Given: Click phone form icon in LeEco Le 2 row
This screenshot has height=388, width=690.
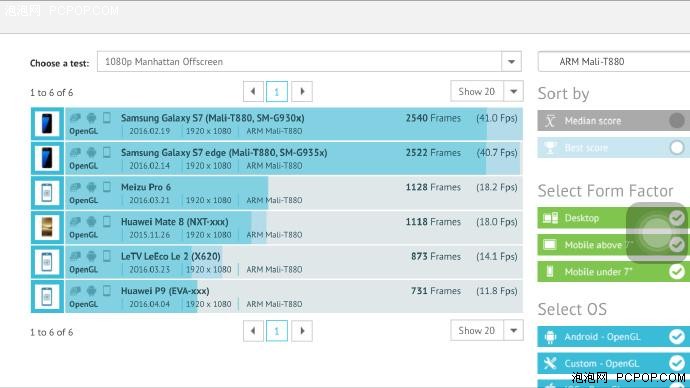Looking at the screenshot, I should coord(106,256).
